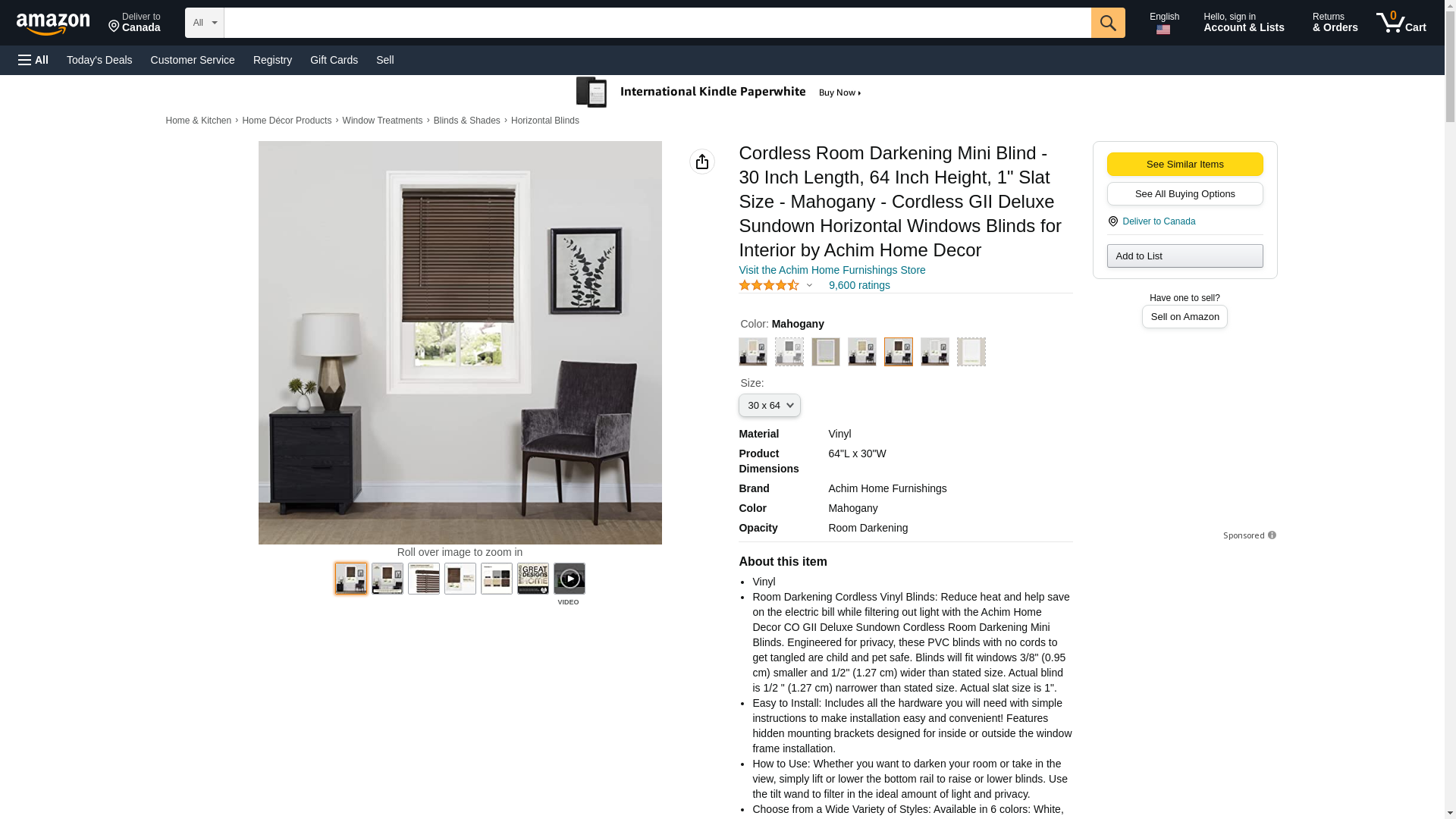The width and height of the screenshot is (1456, 819).
Task: Click Add to List button
Action: 1185,256
